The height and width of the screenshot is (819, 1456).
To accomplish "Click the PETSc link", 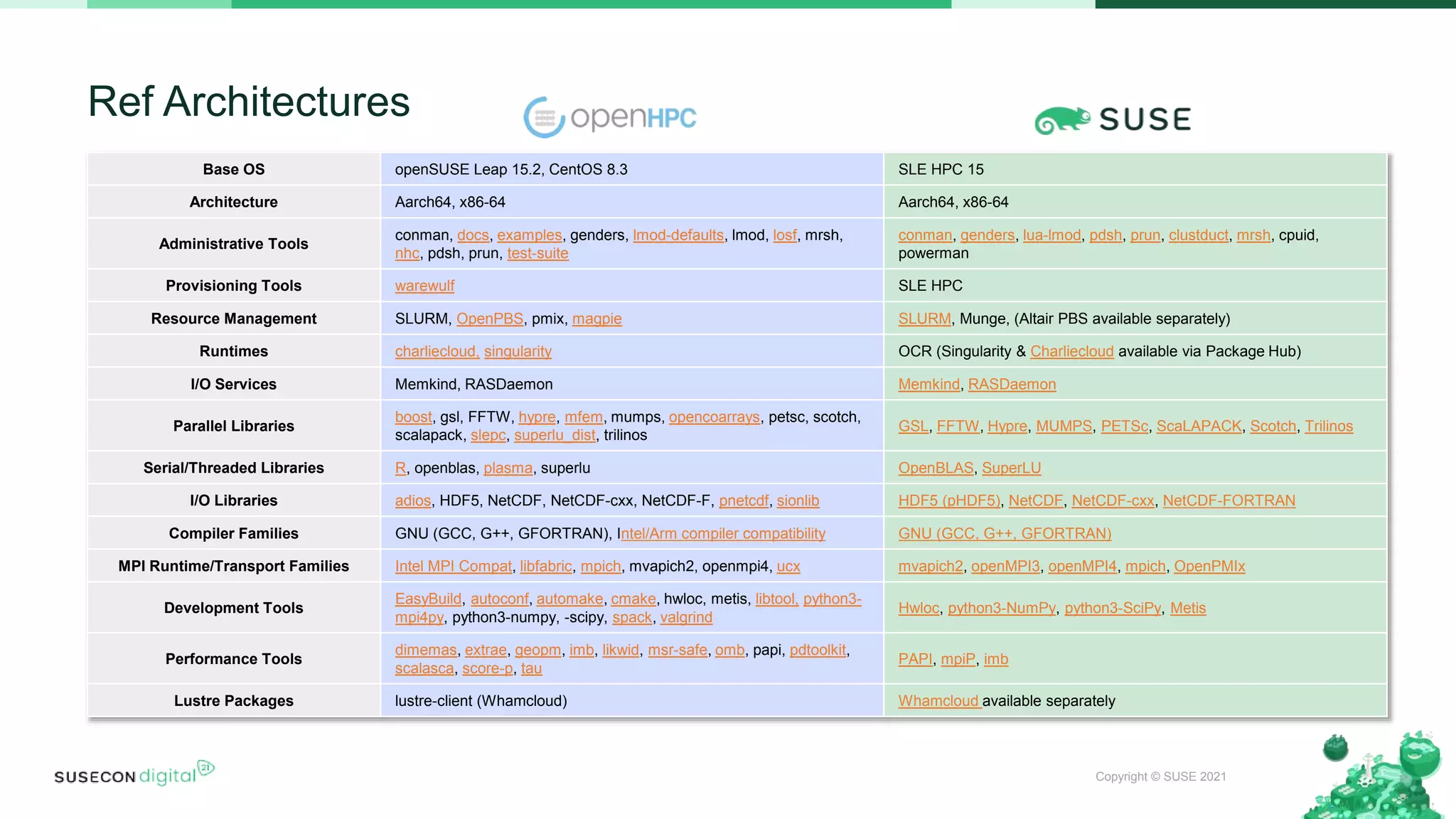I will (x=1124, y=426).
